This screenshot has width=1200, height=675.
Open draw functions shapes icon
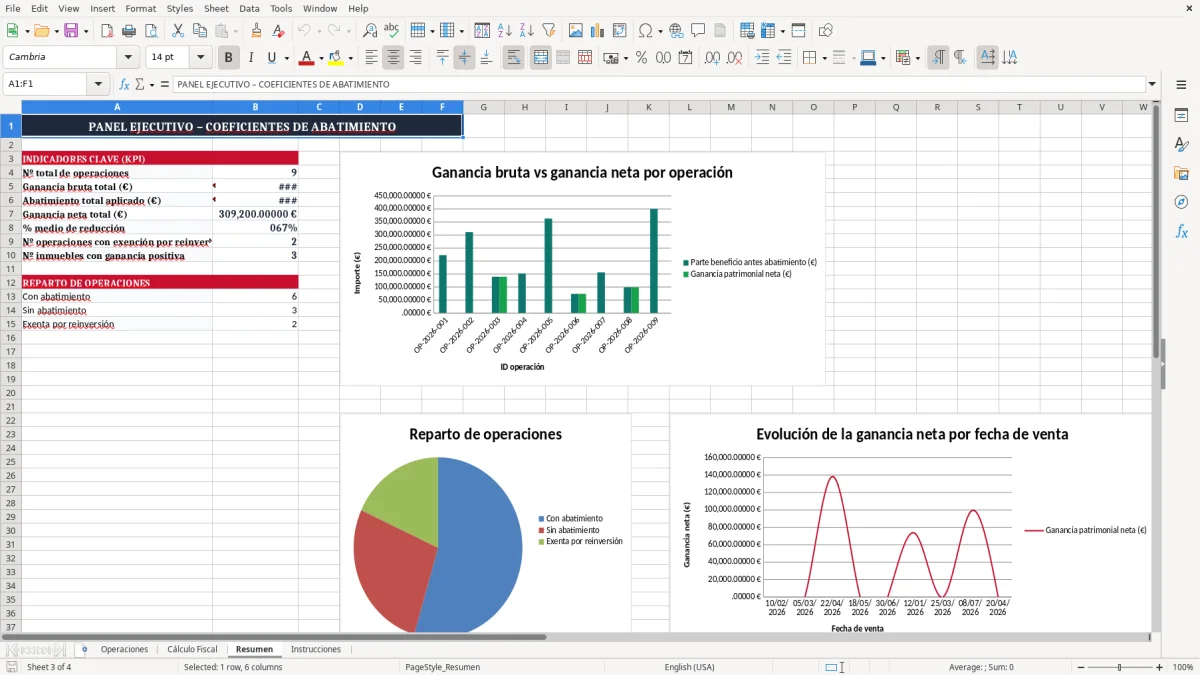[826, 31]
